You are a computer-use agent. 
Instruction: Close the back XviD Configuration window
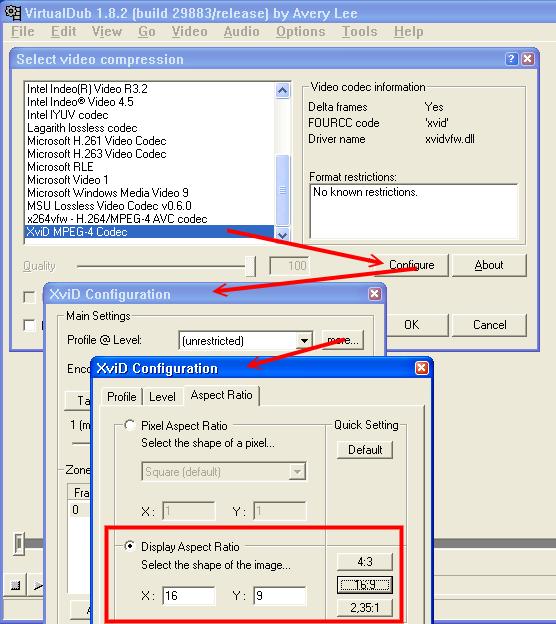point(375,294)
